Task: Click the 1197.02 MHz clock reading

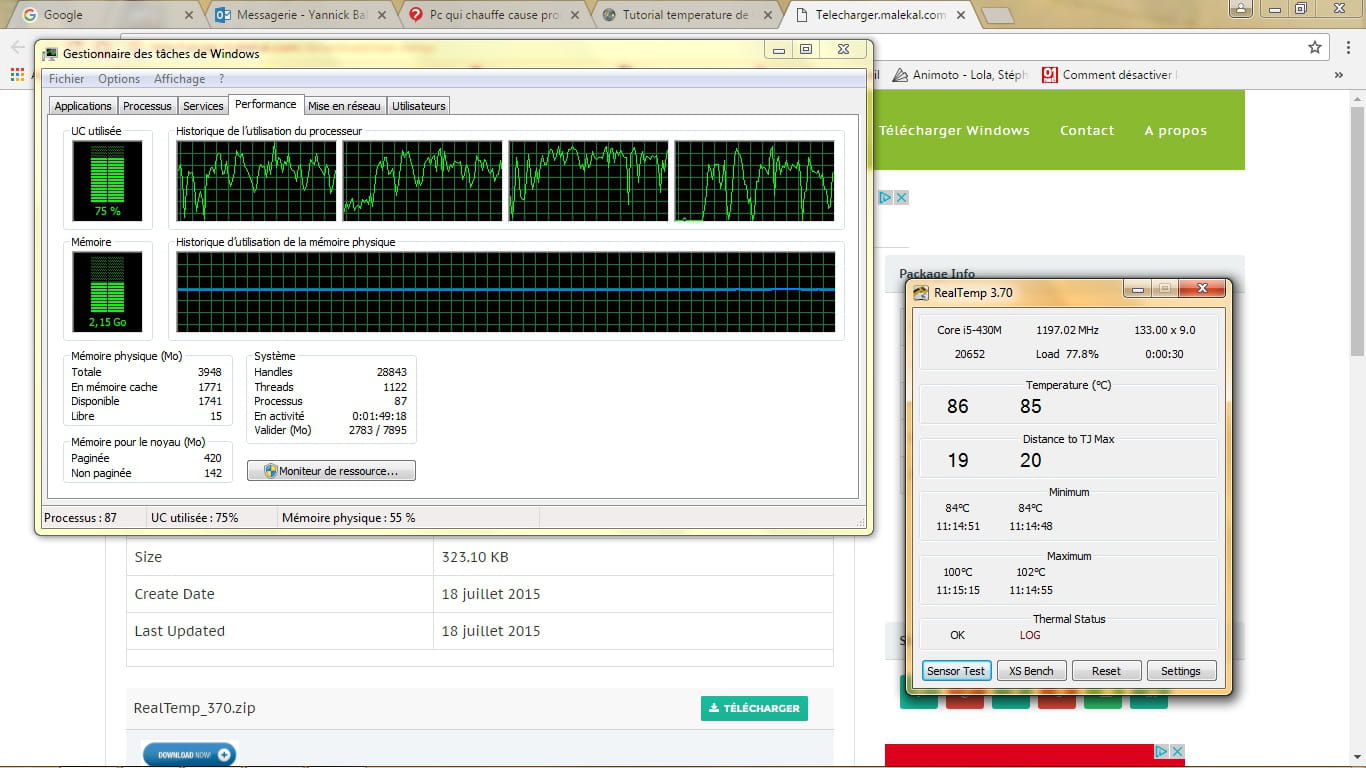Action: click(x=1067, y=330)
